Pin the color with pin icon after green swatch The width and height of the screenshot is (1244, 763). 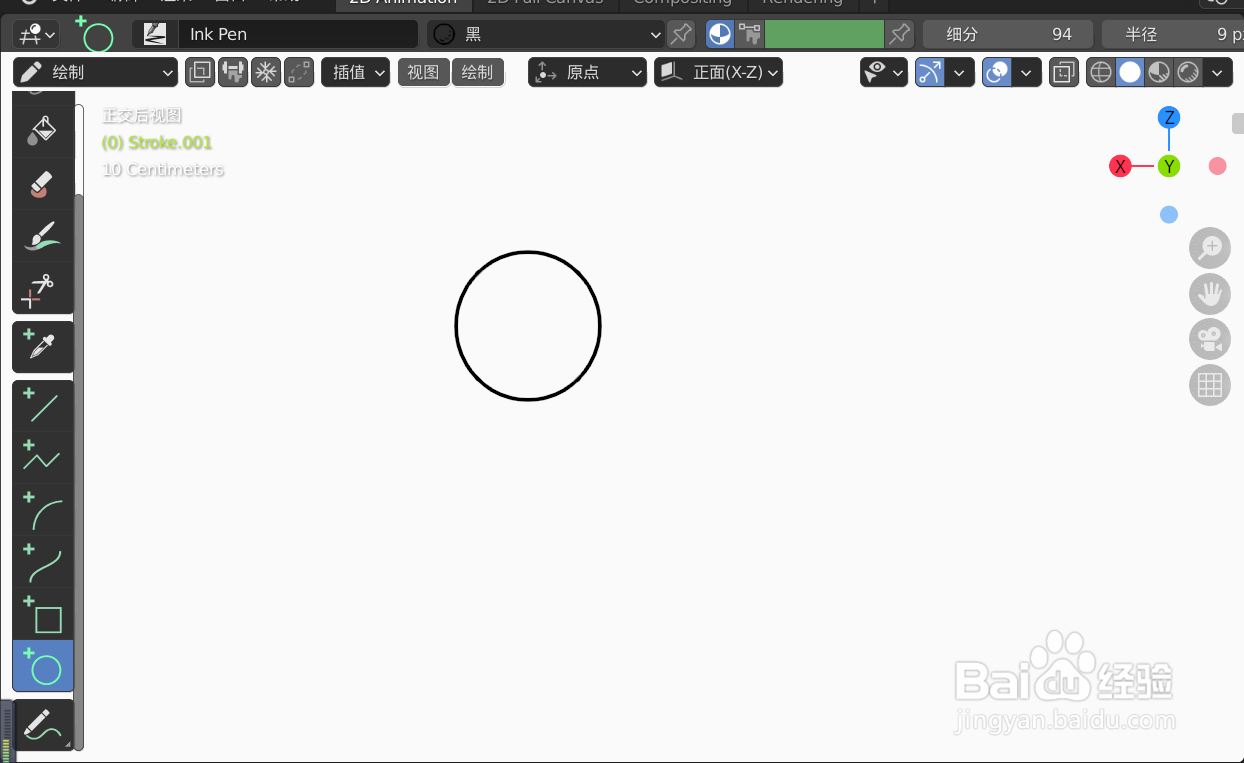pyautogui.click(x=900, y=34)
